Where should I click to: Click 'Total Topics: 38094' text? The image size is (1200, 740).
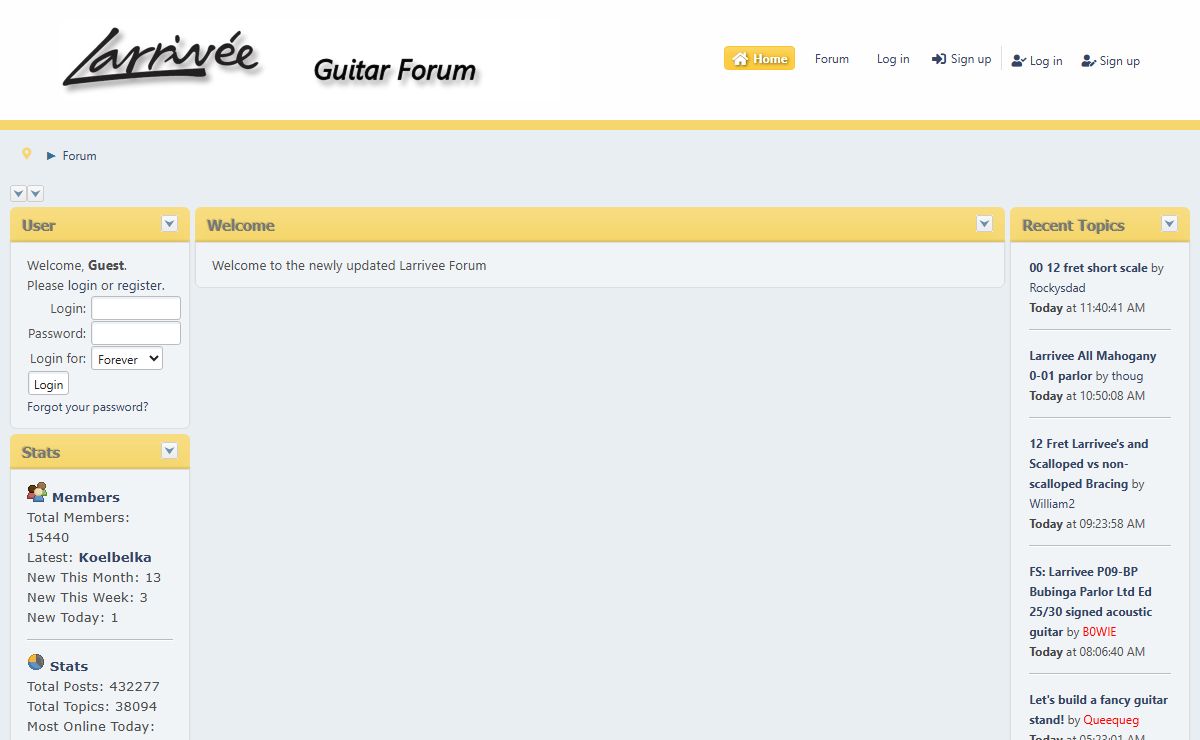92,707
